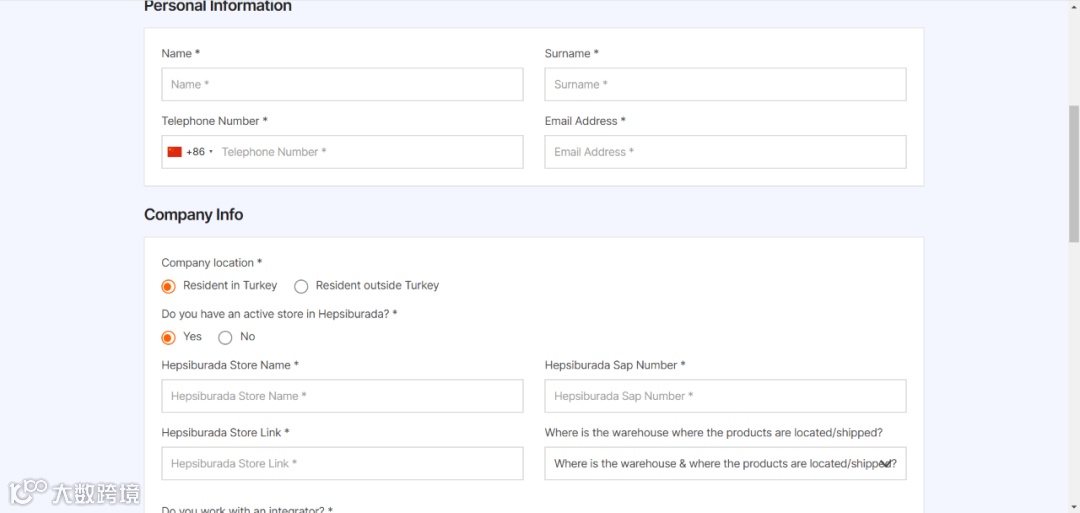Click the China flag icon
Screen dimensions: 1080x513
pos(174,152)
